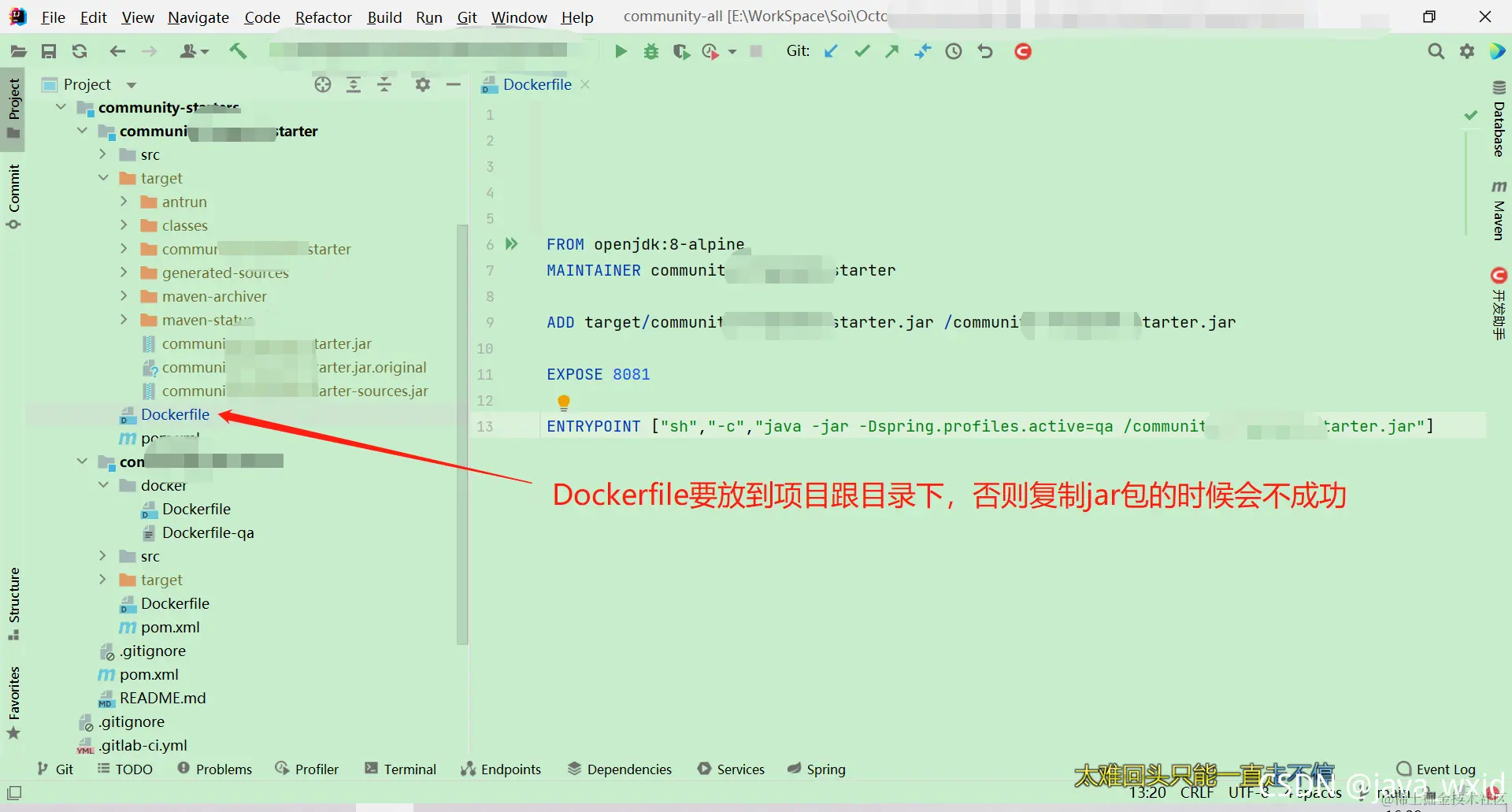Expand the classes folder

pyautogui.click(x=124, y=225)
